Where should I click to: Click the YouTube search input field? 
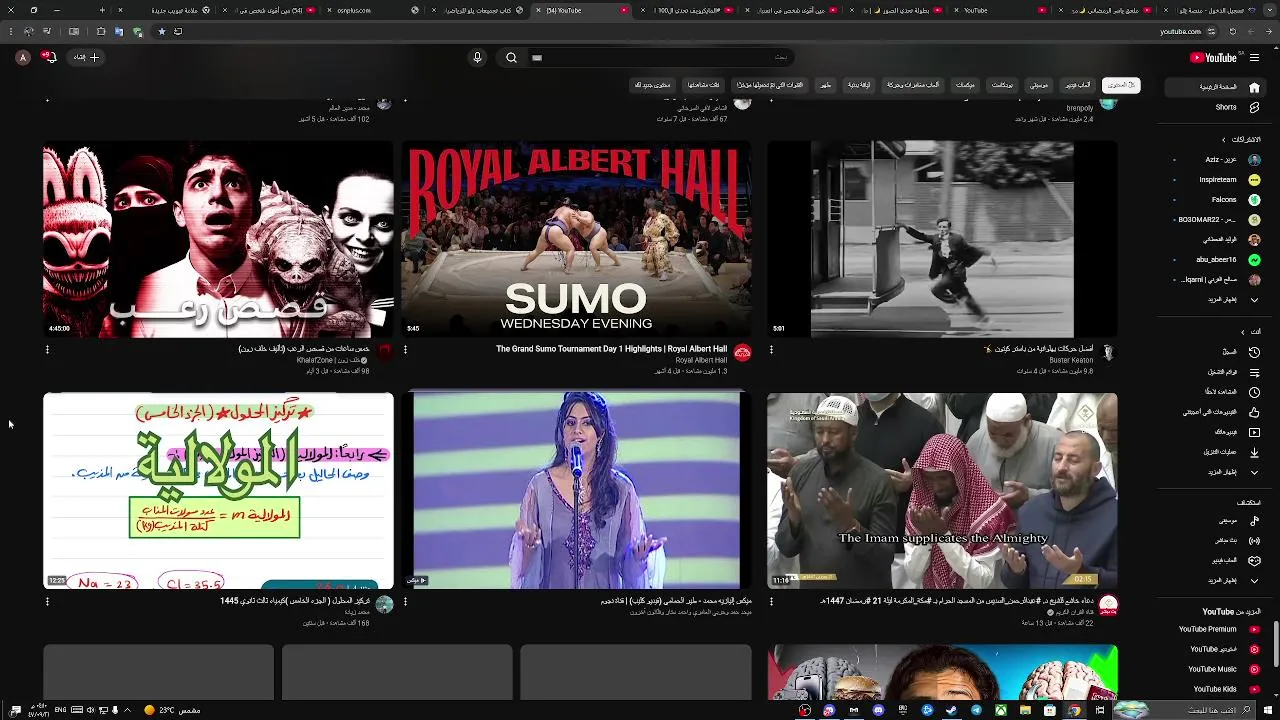click(660, 57)
